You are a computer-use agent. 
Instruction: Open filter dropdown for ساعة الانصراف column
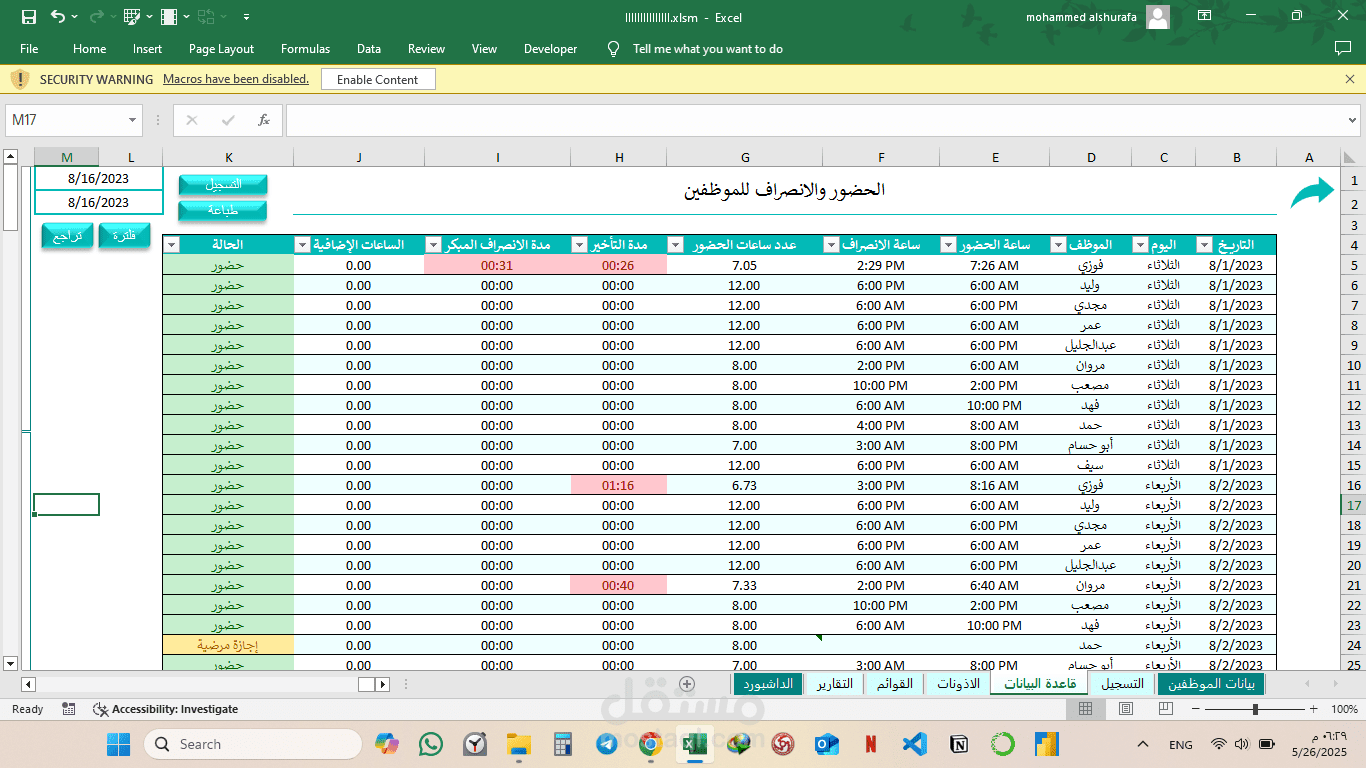831,245
